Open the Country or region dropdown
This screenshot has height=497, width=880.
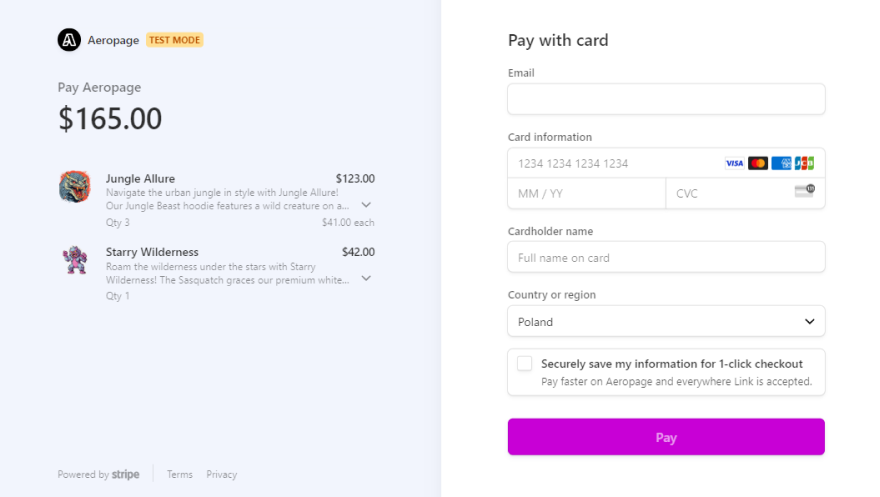666,322
